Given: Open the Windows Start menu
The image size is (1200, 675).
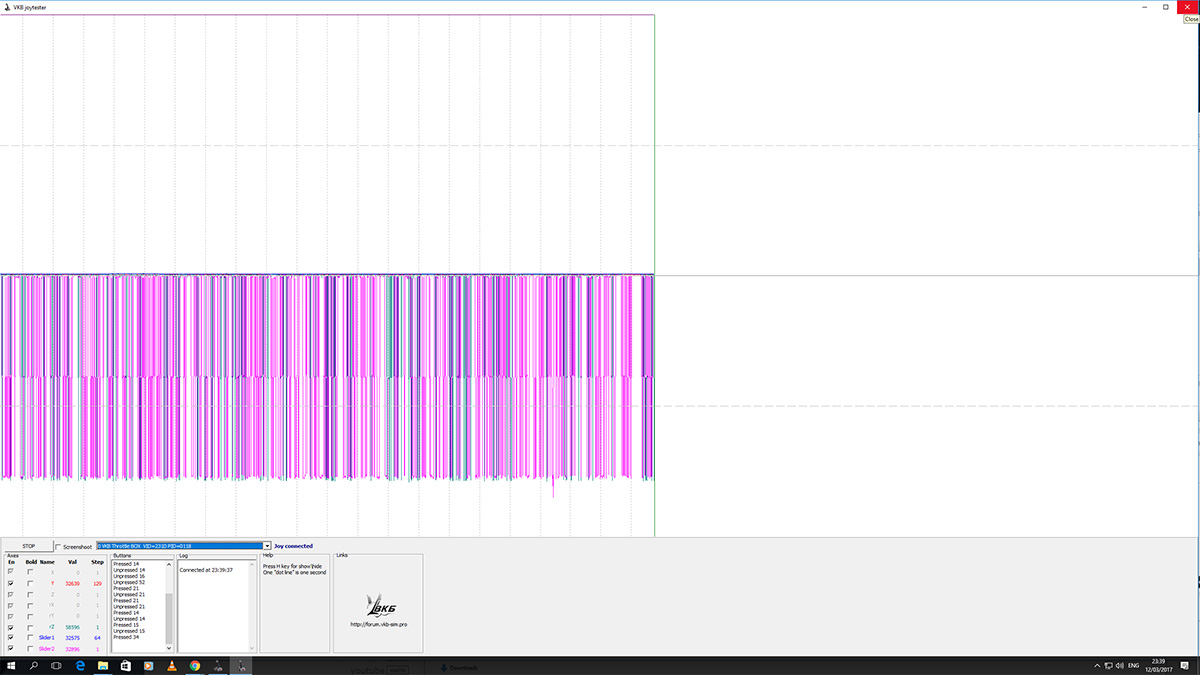Looking at the screenshot, I should (11, 665).
